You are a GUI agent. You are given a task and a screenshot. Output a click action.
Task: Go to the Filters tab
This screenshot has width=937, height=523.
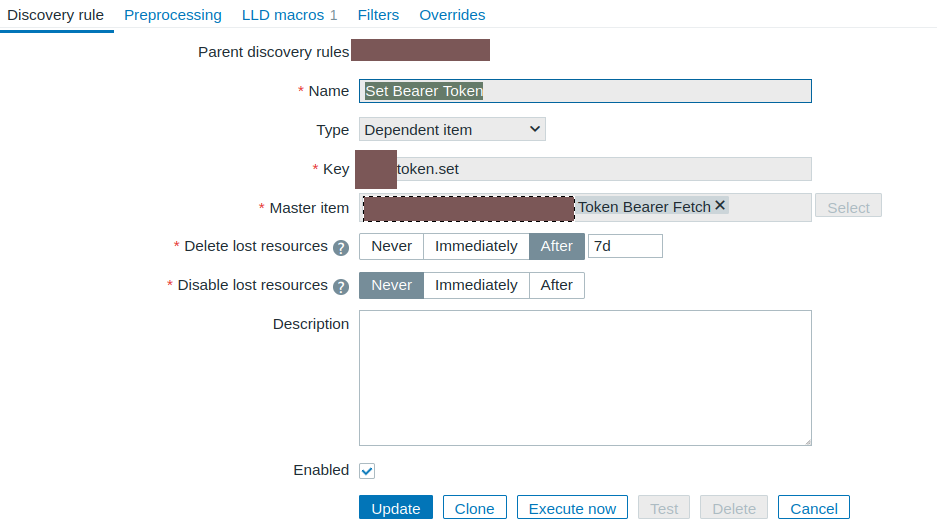point(378,15)
